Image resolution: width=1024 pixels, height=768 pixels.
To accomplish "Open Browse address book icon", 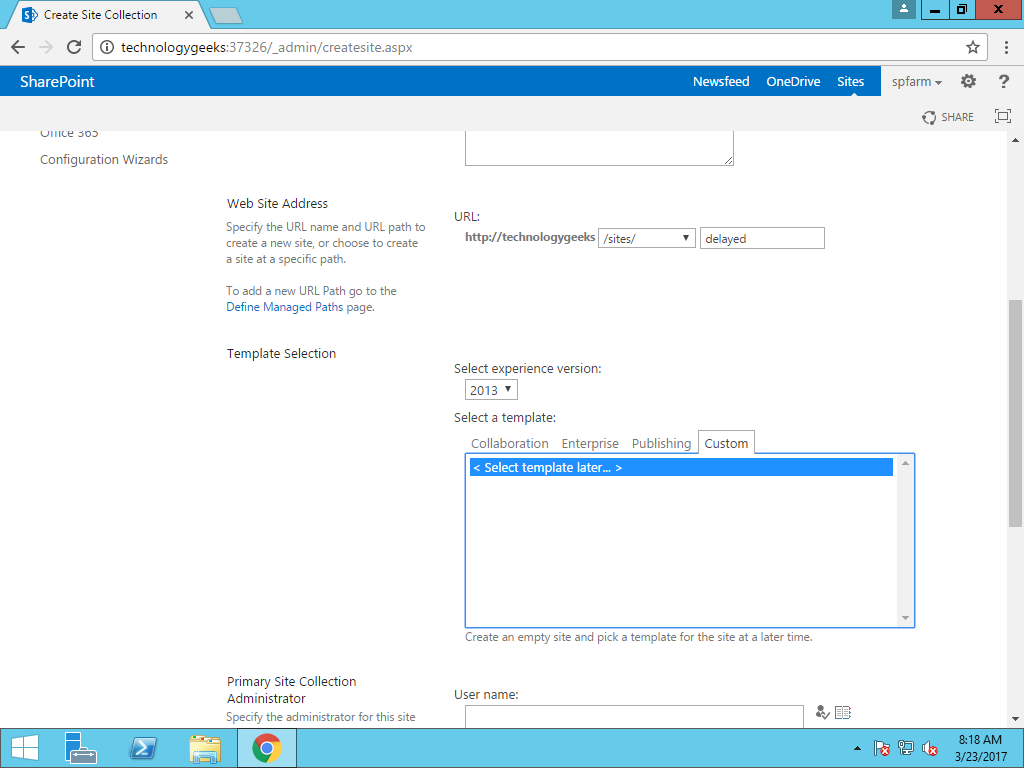I will tap(843, 712).
